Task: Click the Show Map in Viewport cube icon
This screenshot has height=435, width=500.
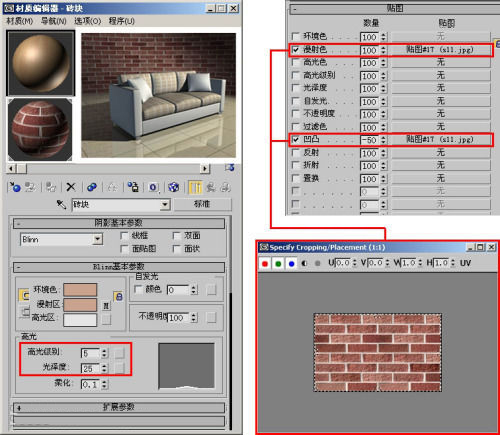Action: [x=173, y=187]
